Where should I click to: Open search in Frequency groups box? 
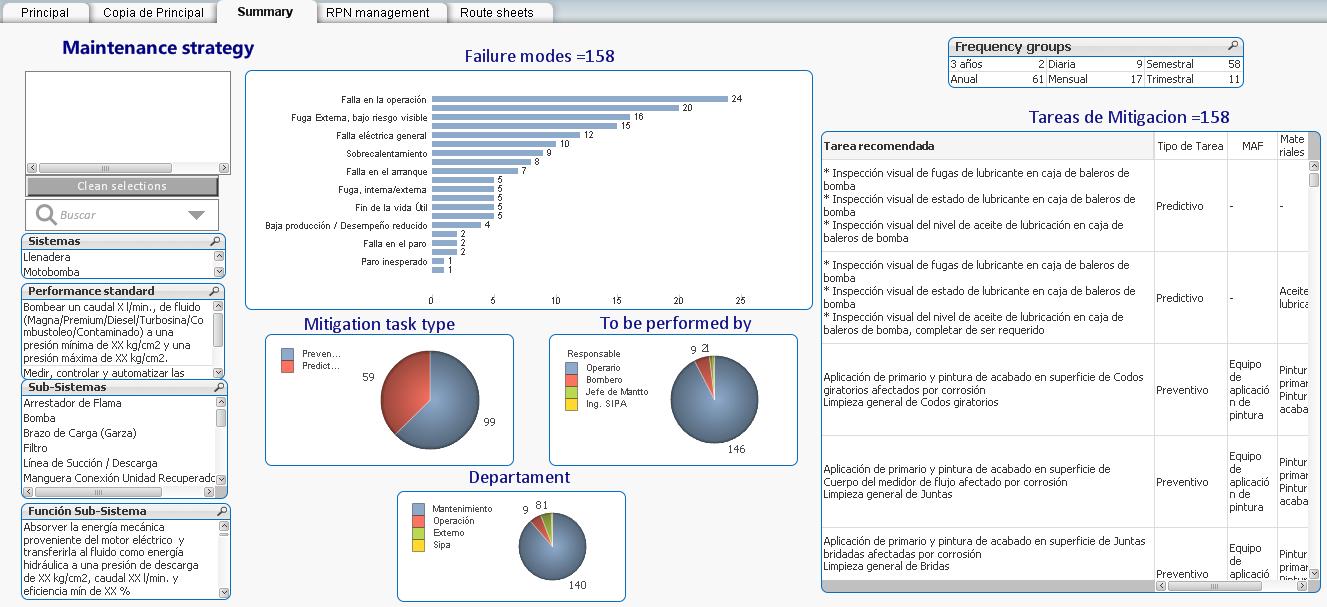[x=1233, y=47]
